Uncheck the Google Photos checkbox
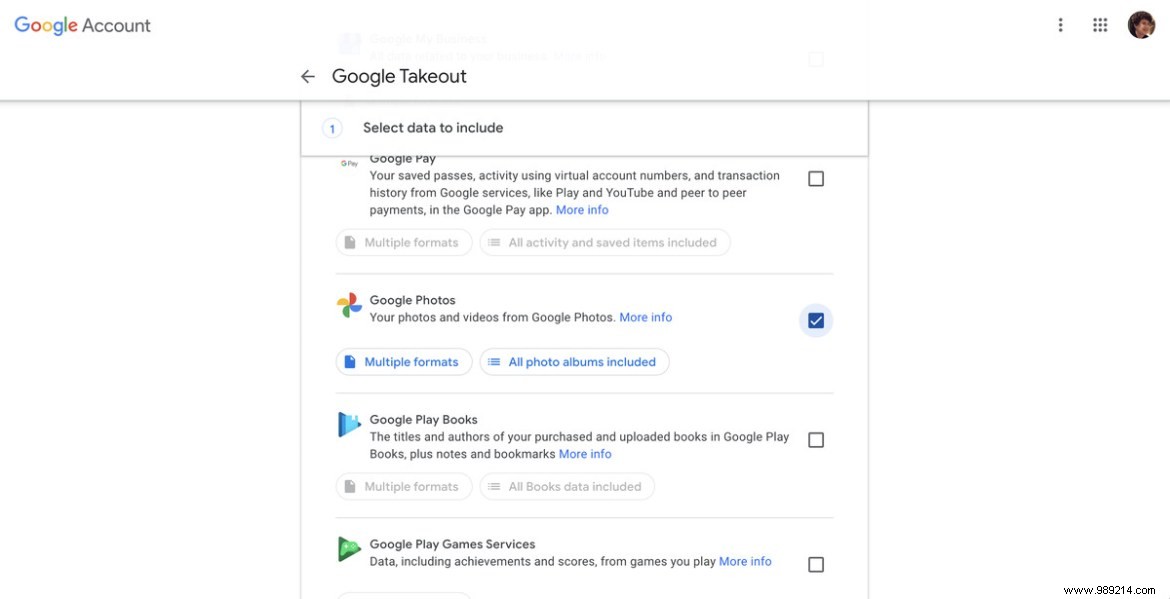The image size is (1170, 599). 816,320
